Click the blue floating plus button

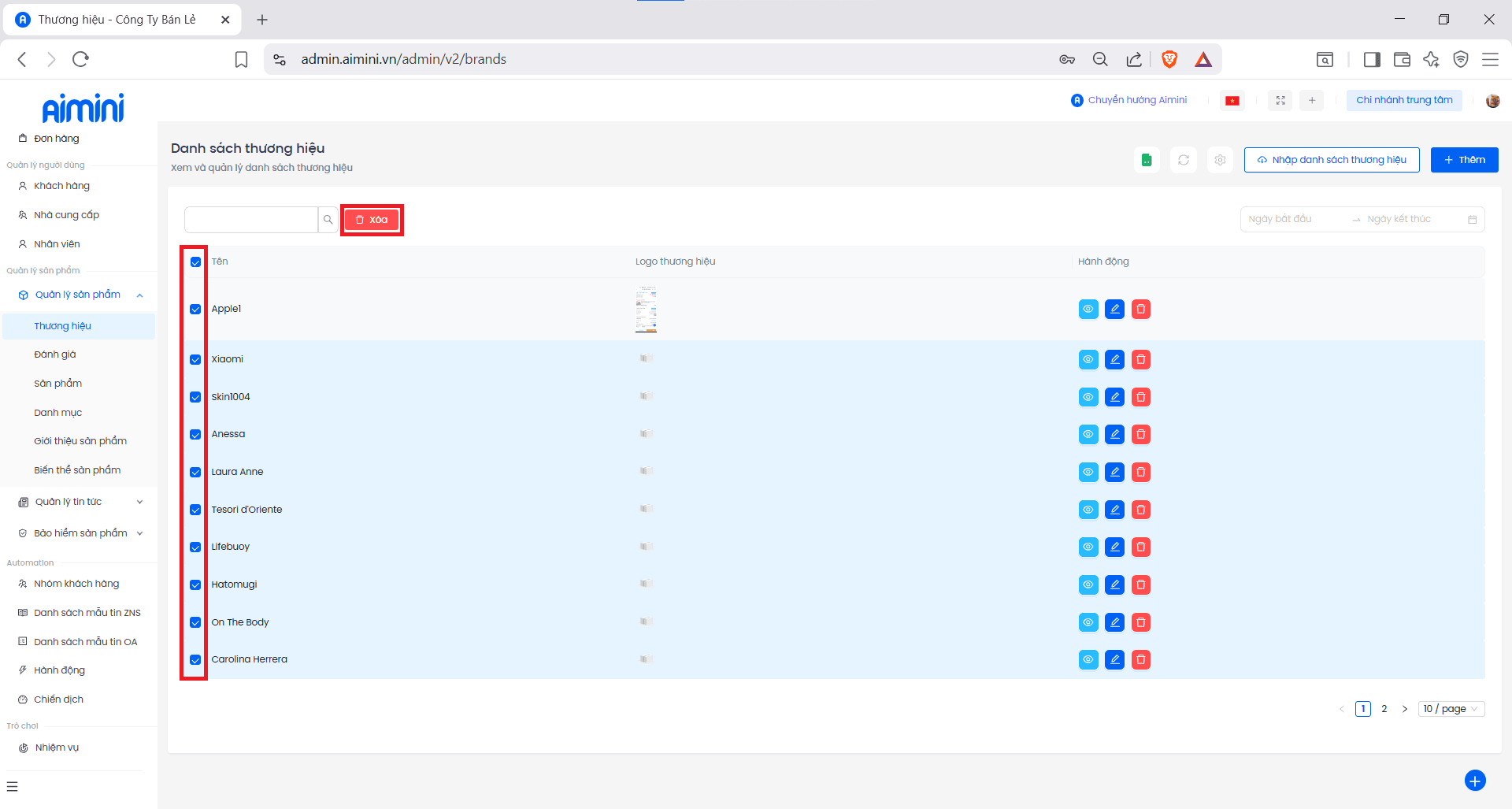click(x=1474, y=780)
